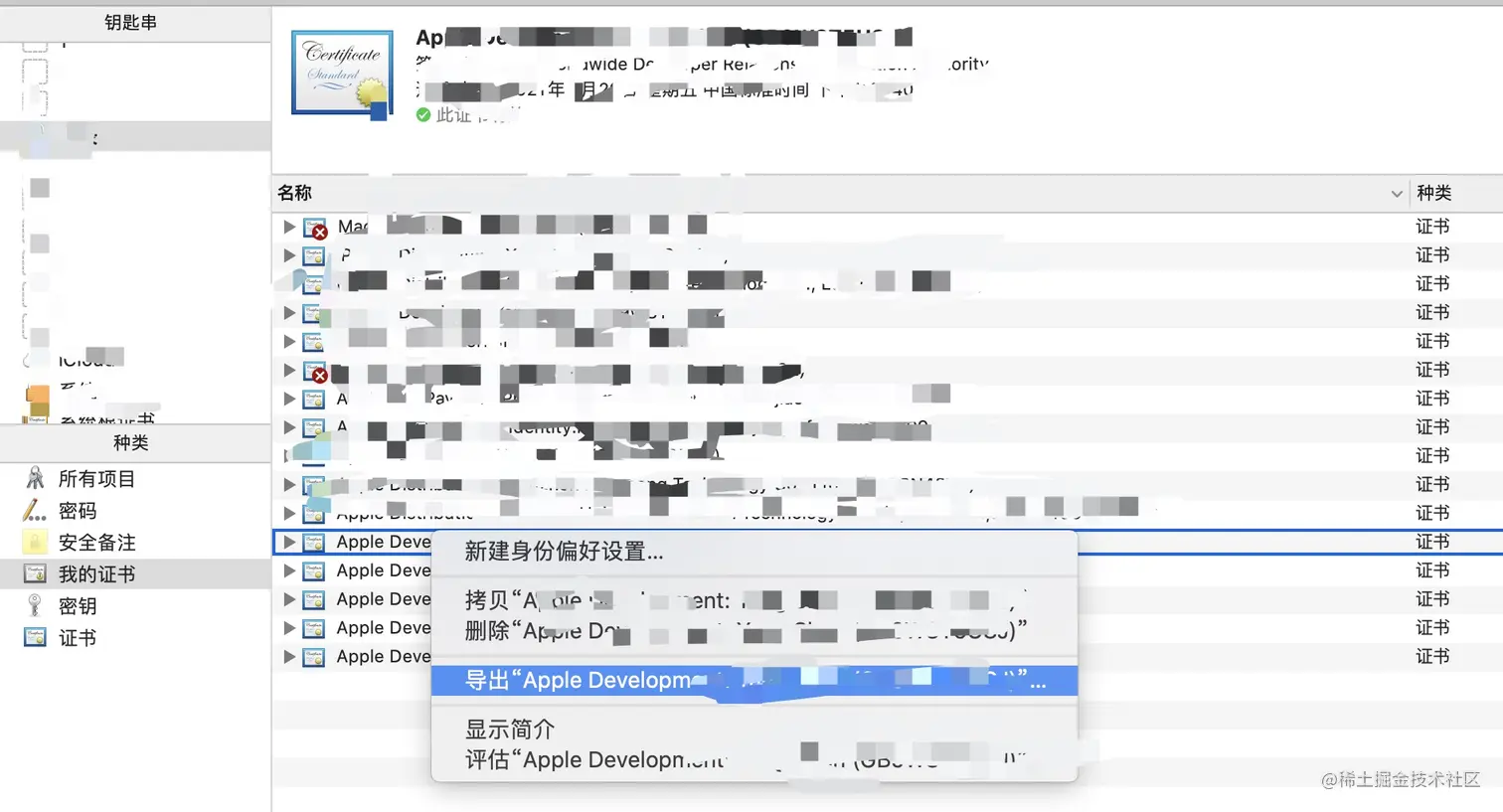Expand the Mac certificate row disclosure triangle

289,227
